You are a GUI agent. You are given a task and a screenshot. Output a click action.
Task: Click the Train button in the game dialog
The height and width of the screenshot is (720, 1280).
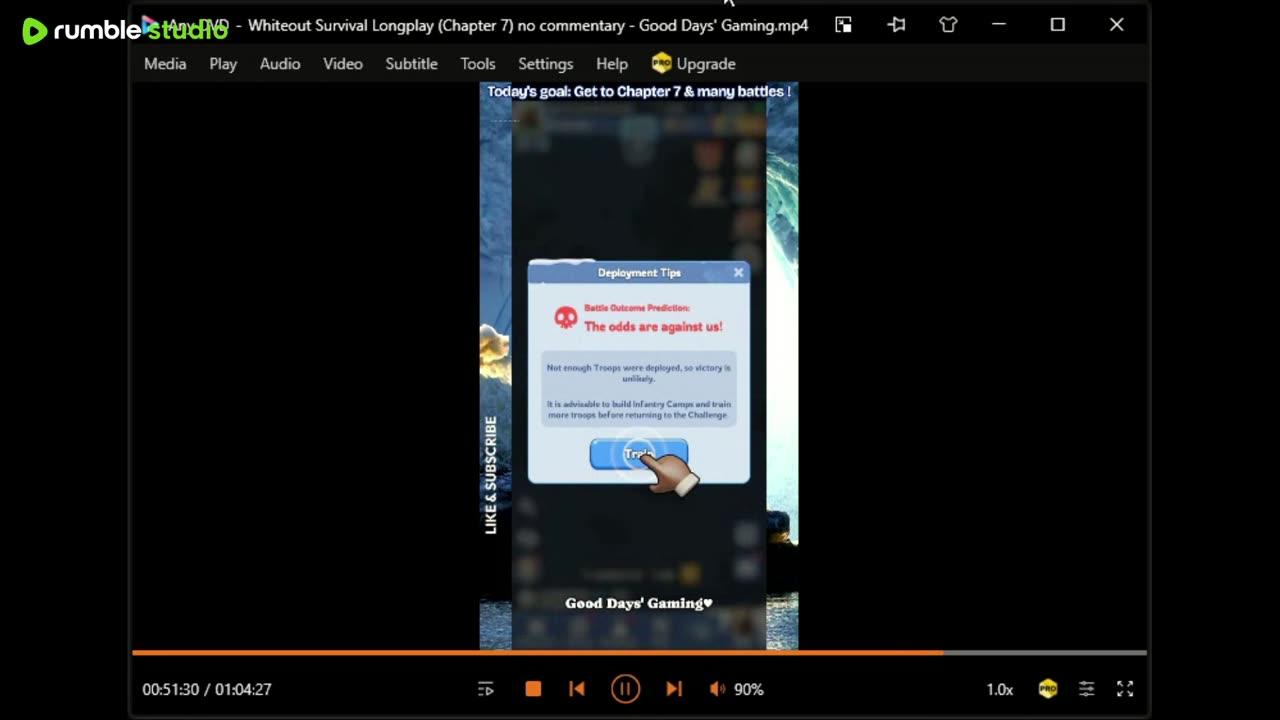[x=638, y=455]
